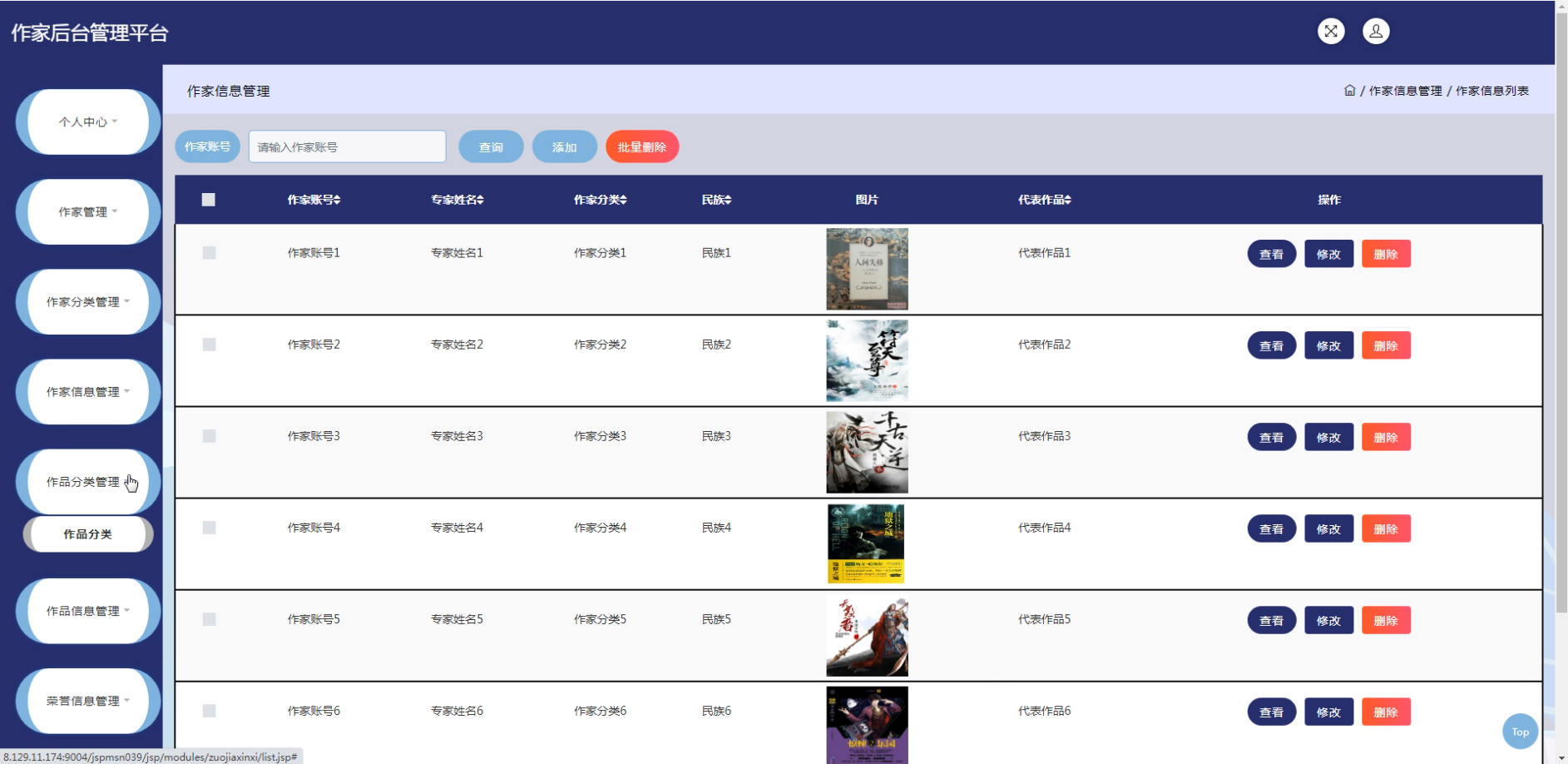
Task: Toggle the select-all checkbox in table header
Action: 209,200
